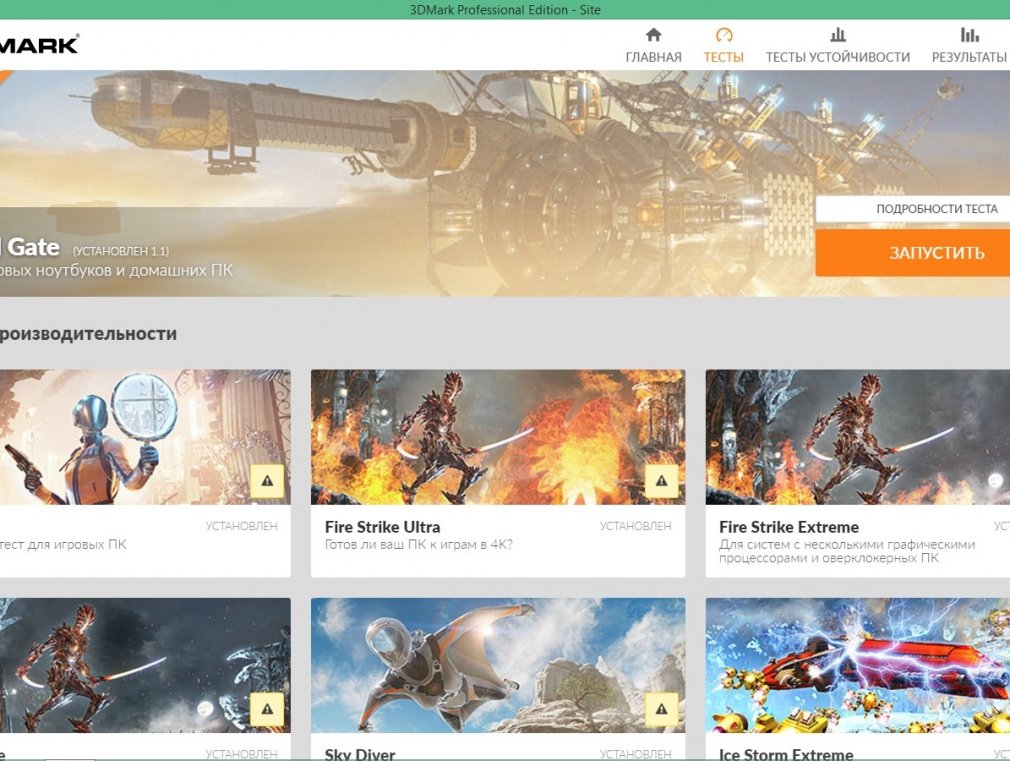This screenshot has height=761, width=1010.
Task: Click the "тест для игровых ПК" description
Action: (x=63, y=544)
